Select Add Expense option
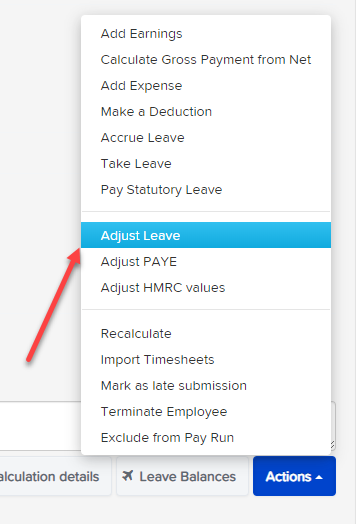Screen dimensions: 361x524 coord(206,86)
